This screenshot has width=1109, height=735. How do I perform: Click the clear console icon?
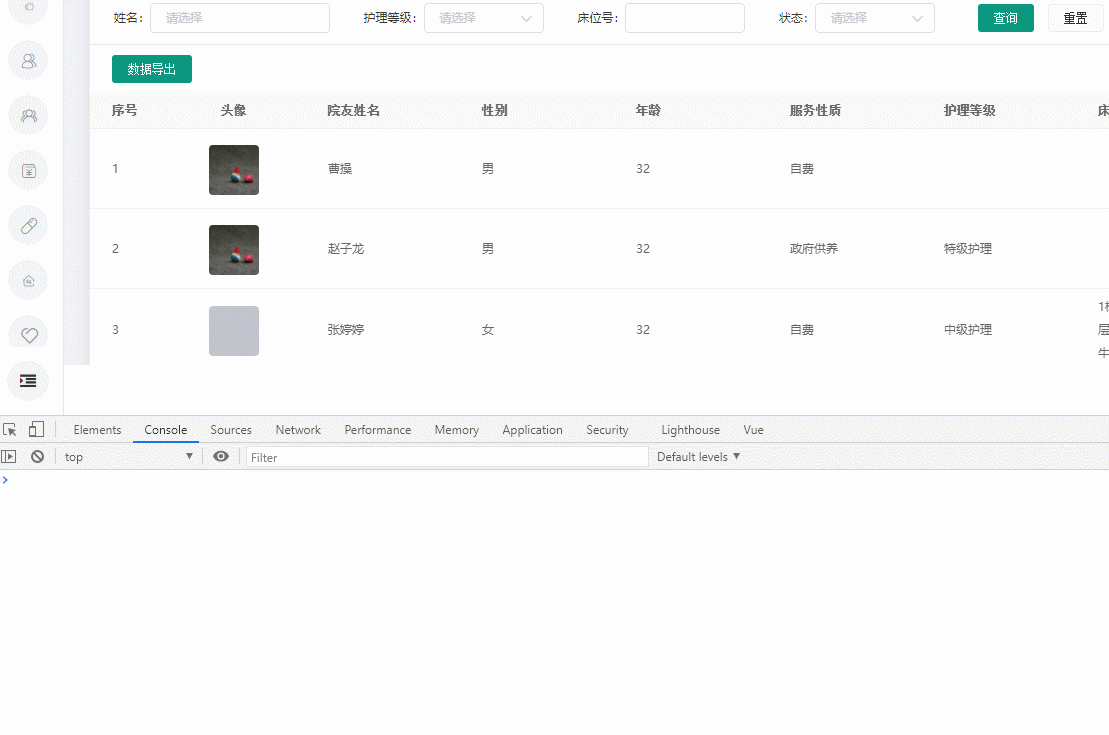pyautogui.click(x=37, y=456)
